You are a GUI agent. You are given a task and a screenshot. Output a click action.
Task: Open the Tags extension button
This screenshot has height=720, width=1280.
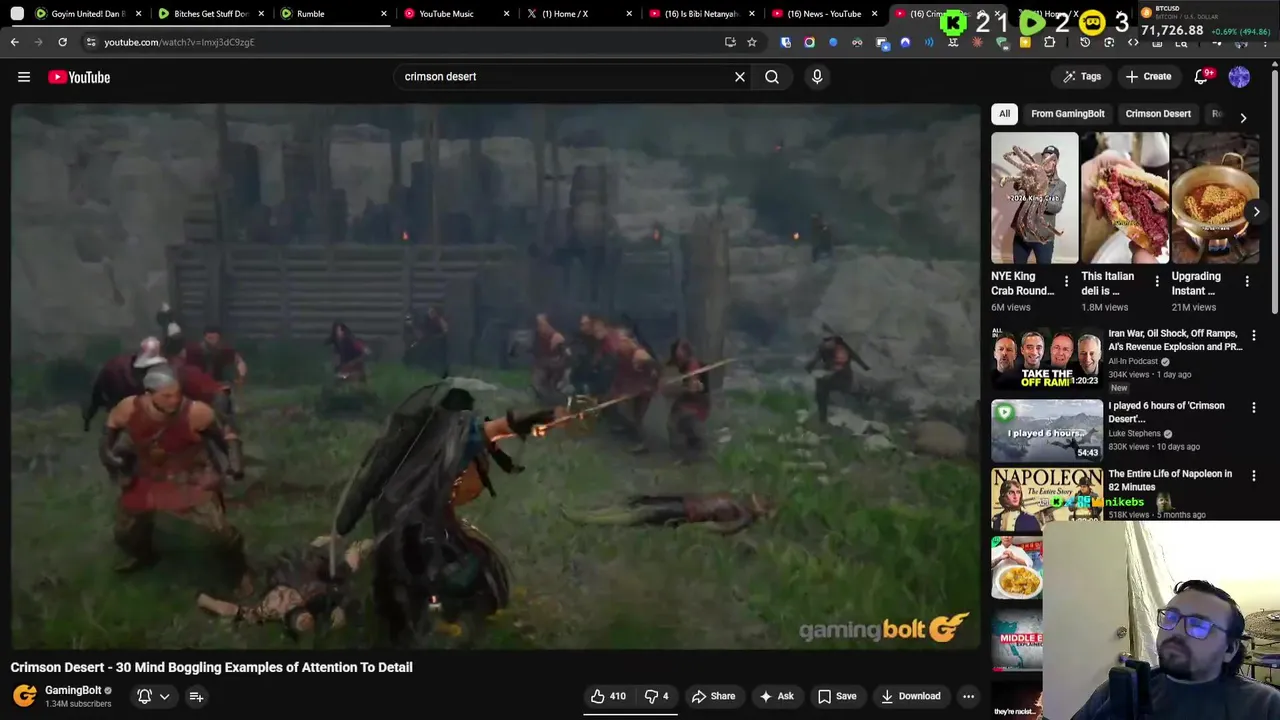tap(1081, 77)
